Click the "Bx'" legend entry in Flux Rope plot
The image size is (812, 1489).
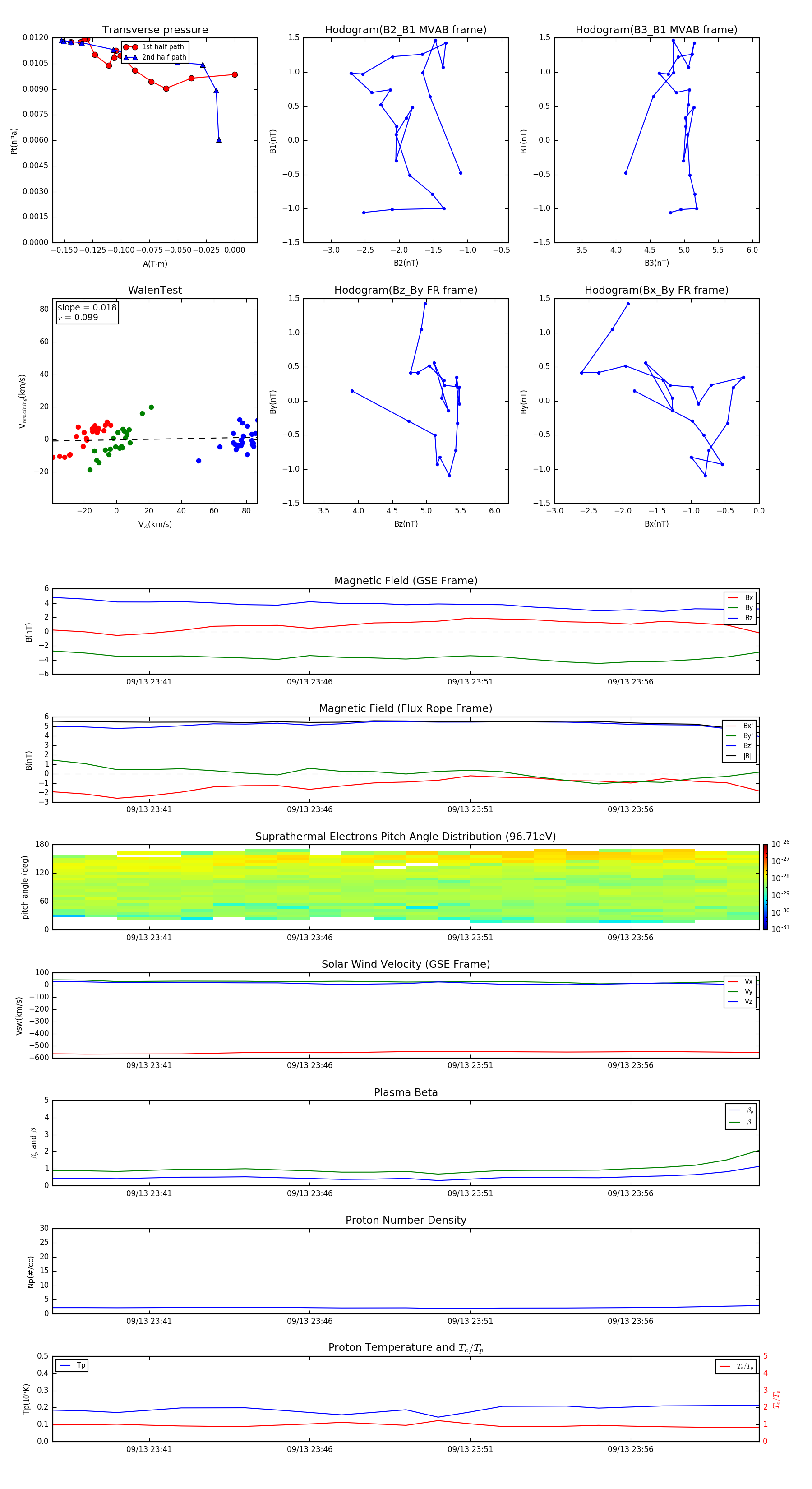pyautogui.click(x=740, y=726)
